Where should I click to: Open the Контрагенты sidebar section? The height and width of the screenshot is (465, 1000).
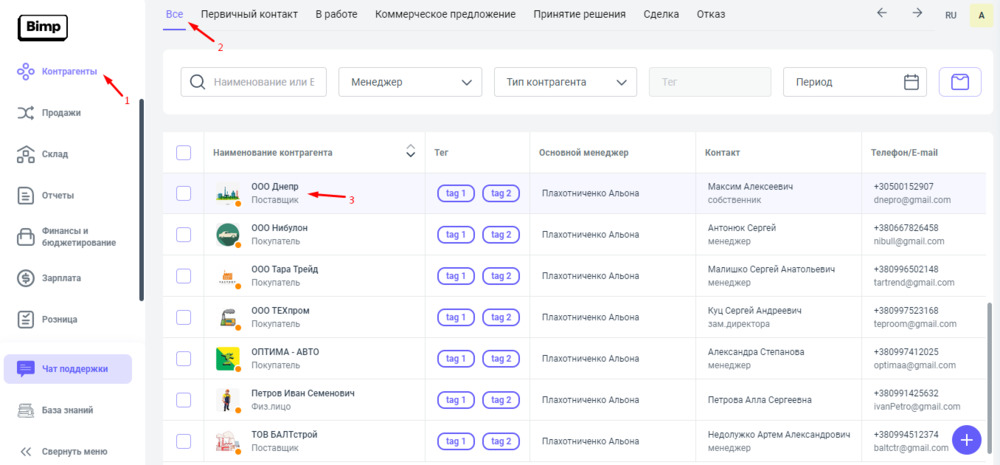point(68,72)
